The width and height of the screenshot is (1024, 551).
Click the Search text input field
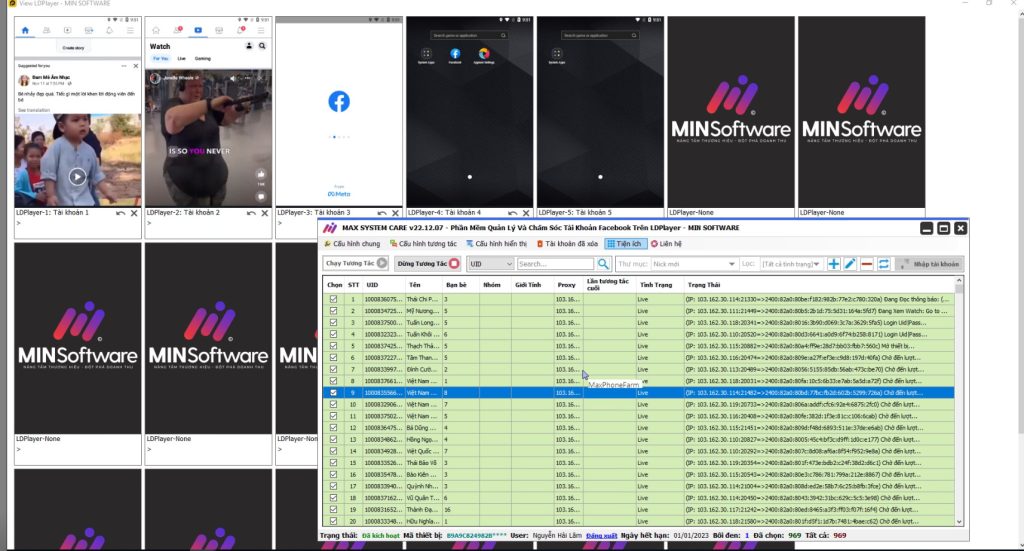(x=555, y=264)
